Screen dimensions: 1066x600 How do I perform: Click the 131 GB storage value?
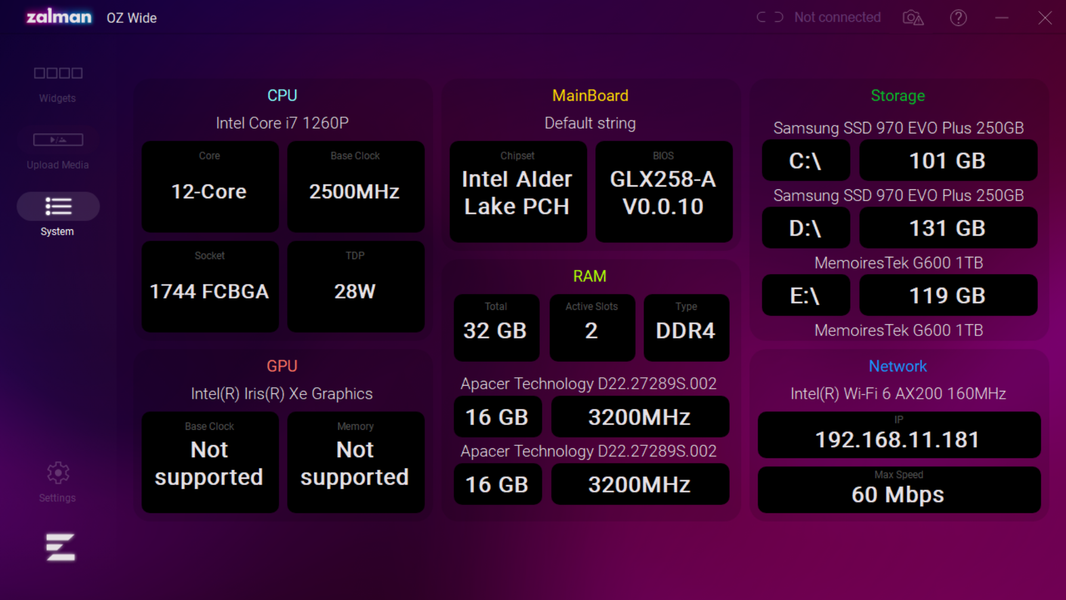(948, 228)
